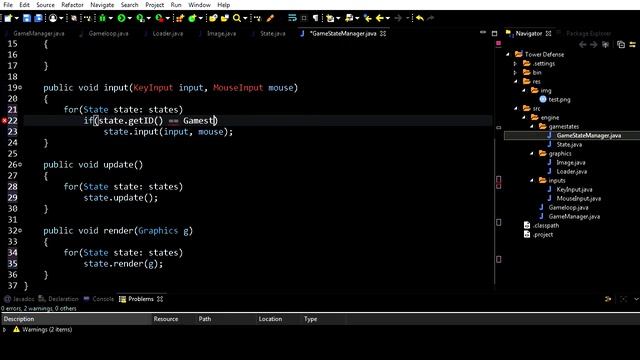Click Navigator Back arrow icon
Viewport: 640px width, 360px height.
[x=582, y=44]
